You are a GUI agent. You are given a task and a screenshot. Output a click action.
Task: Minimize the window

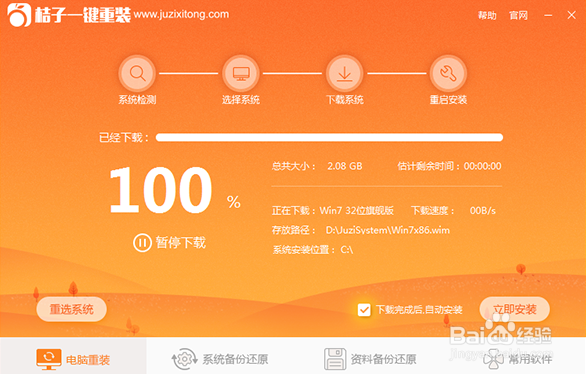548,15
